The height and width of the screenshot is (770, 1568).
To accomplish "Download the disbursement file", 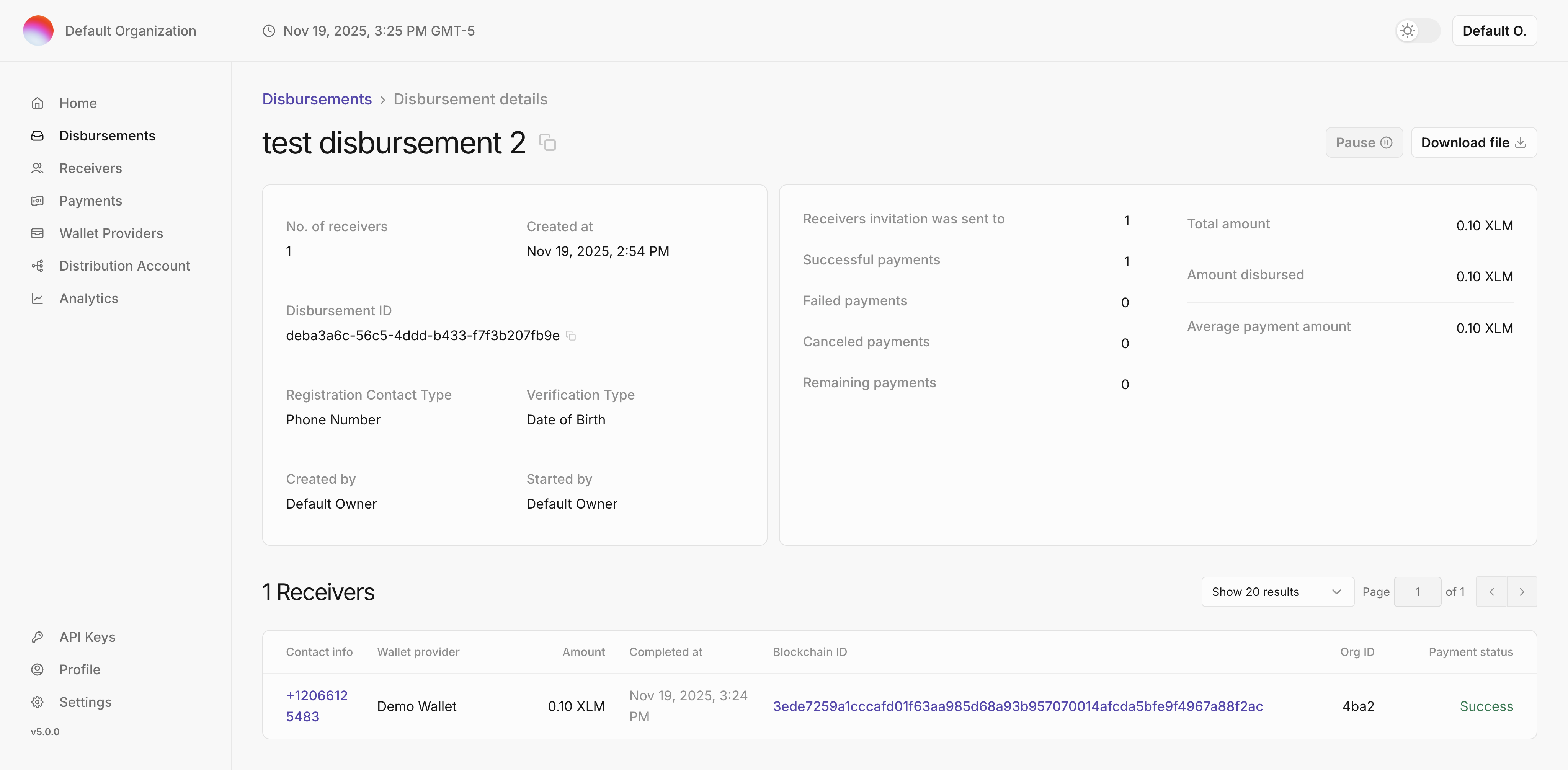I will [1473, 142].
